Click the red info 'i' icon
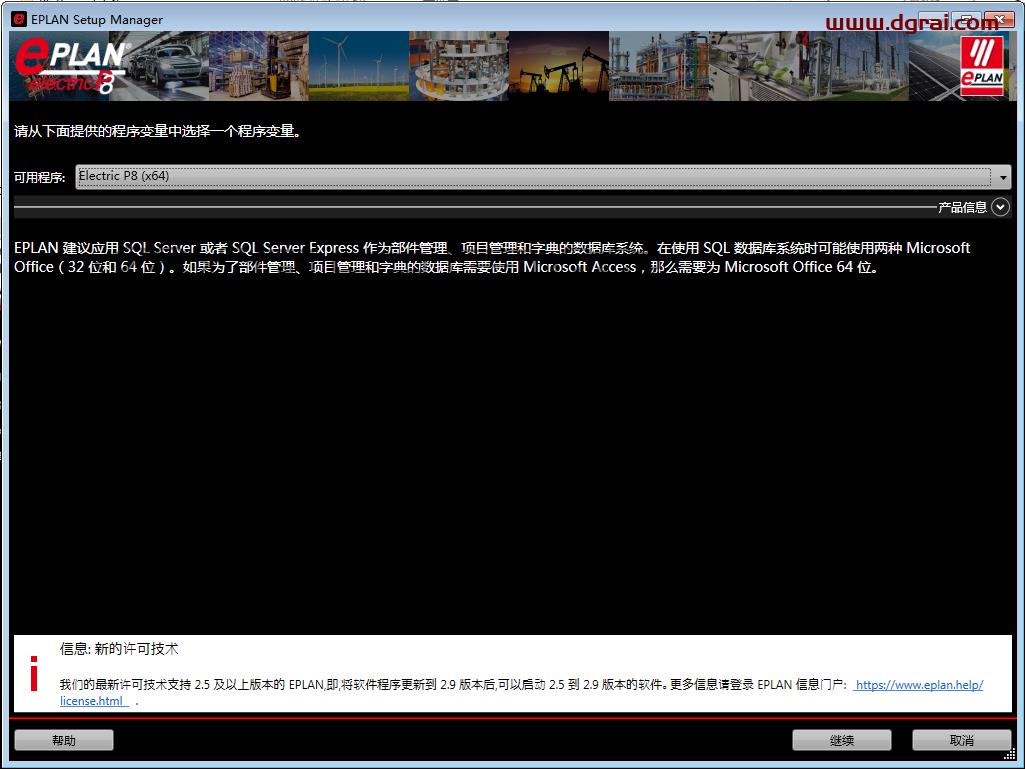 [34, 674]
